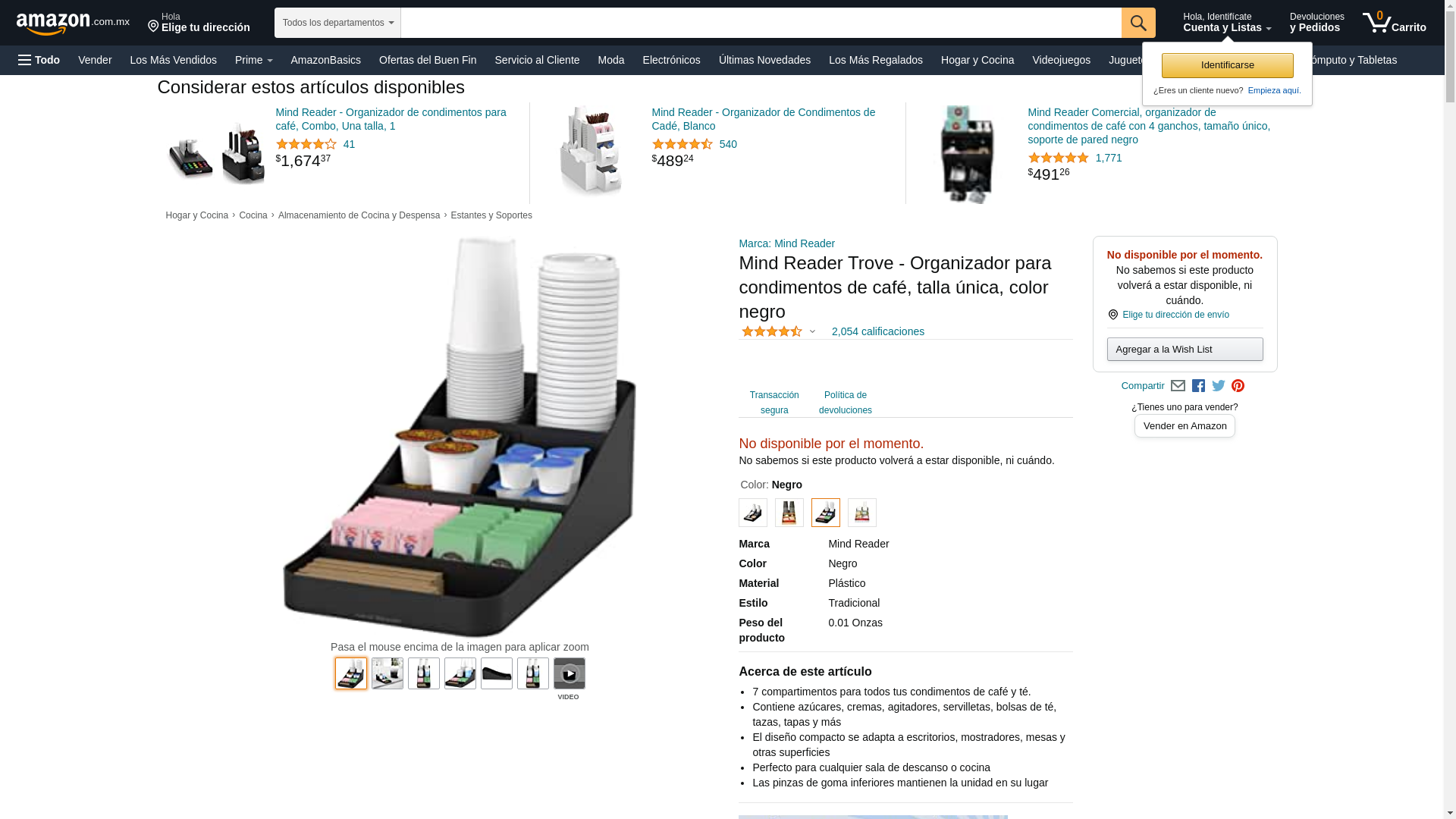This screenshot has height=819, width=1456.
Task: Open the Todo hamburger menu
Action: (x=39, y=60)
